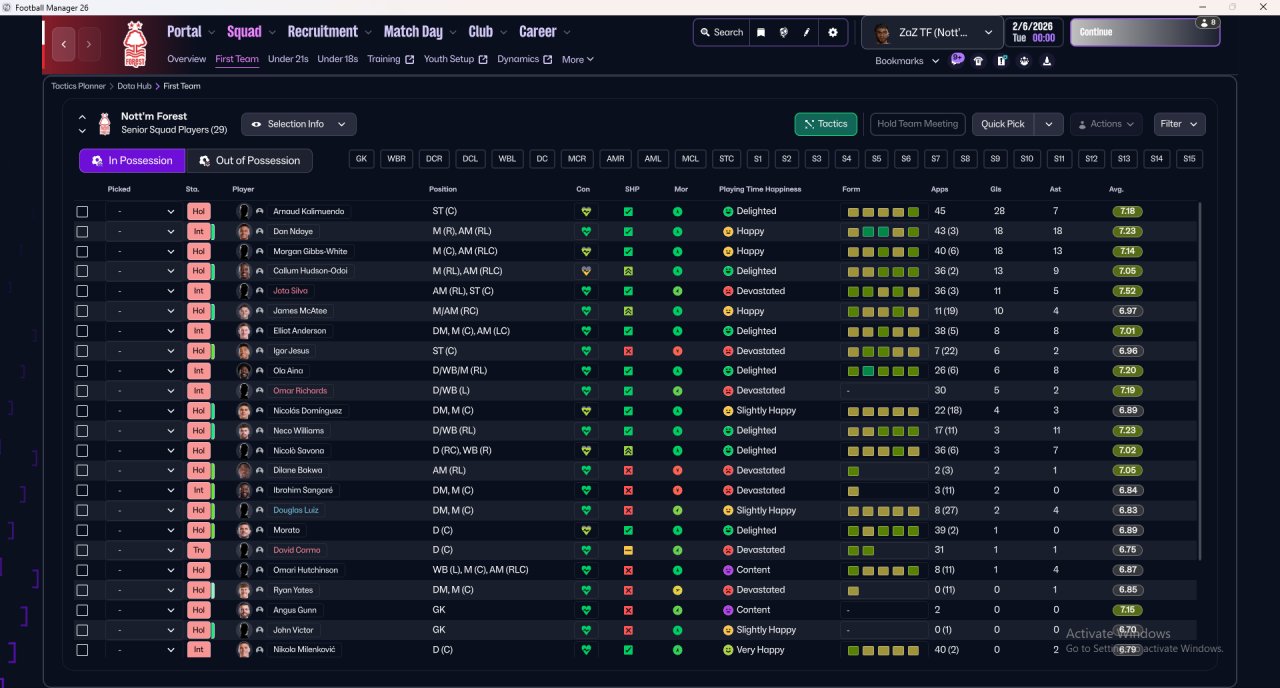Click Jota Silva's 7.52 average rating pill
Viewport: 1280px width, 688px height.
(x=1128, y=291)
